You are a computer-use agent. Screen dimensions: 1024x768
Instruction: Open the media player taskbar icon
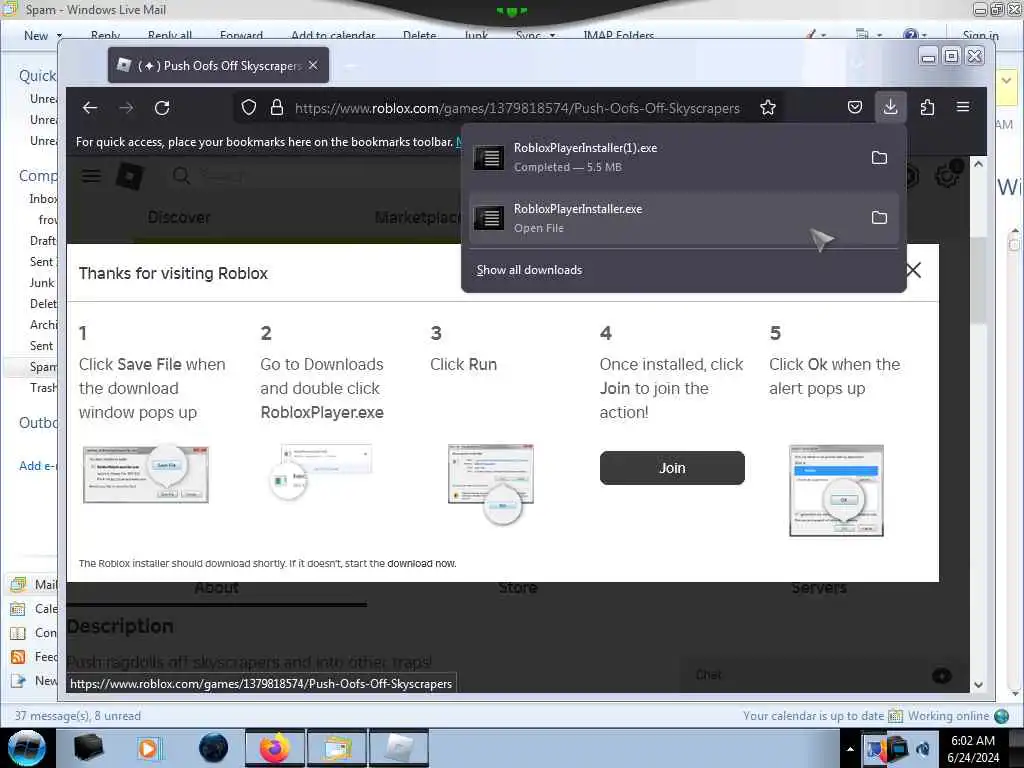click(149, 748)
